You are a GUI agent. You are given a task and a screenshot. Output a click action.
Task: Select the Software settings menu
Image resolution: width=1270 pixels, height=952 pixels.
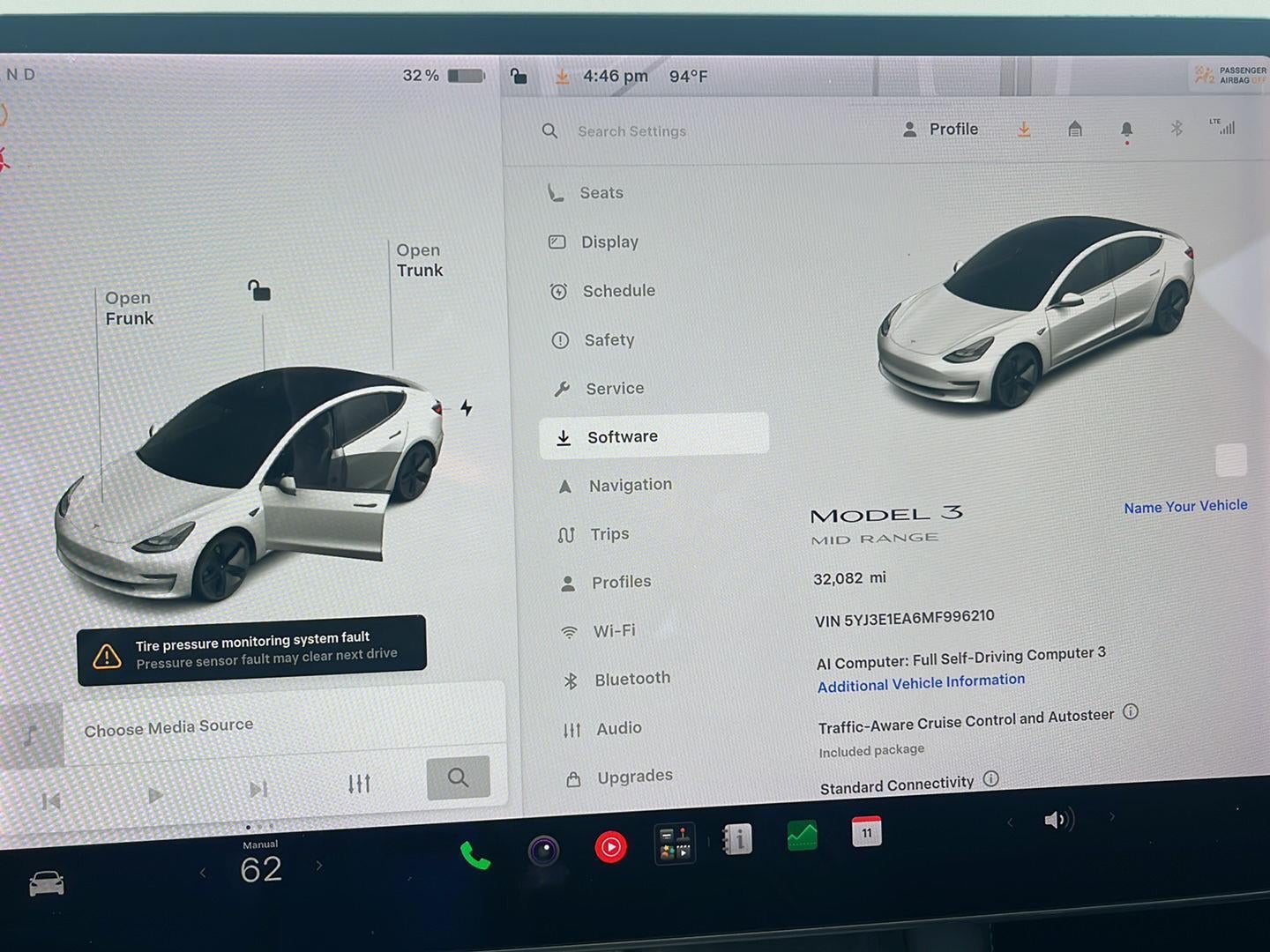click(654, 435)
